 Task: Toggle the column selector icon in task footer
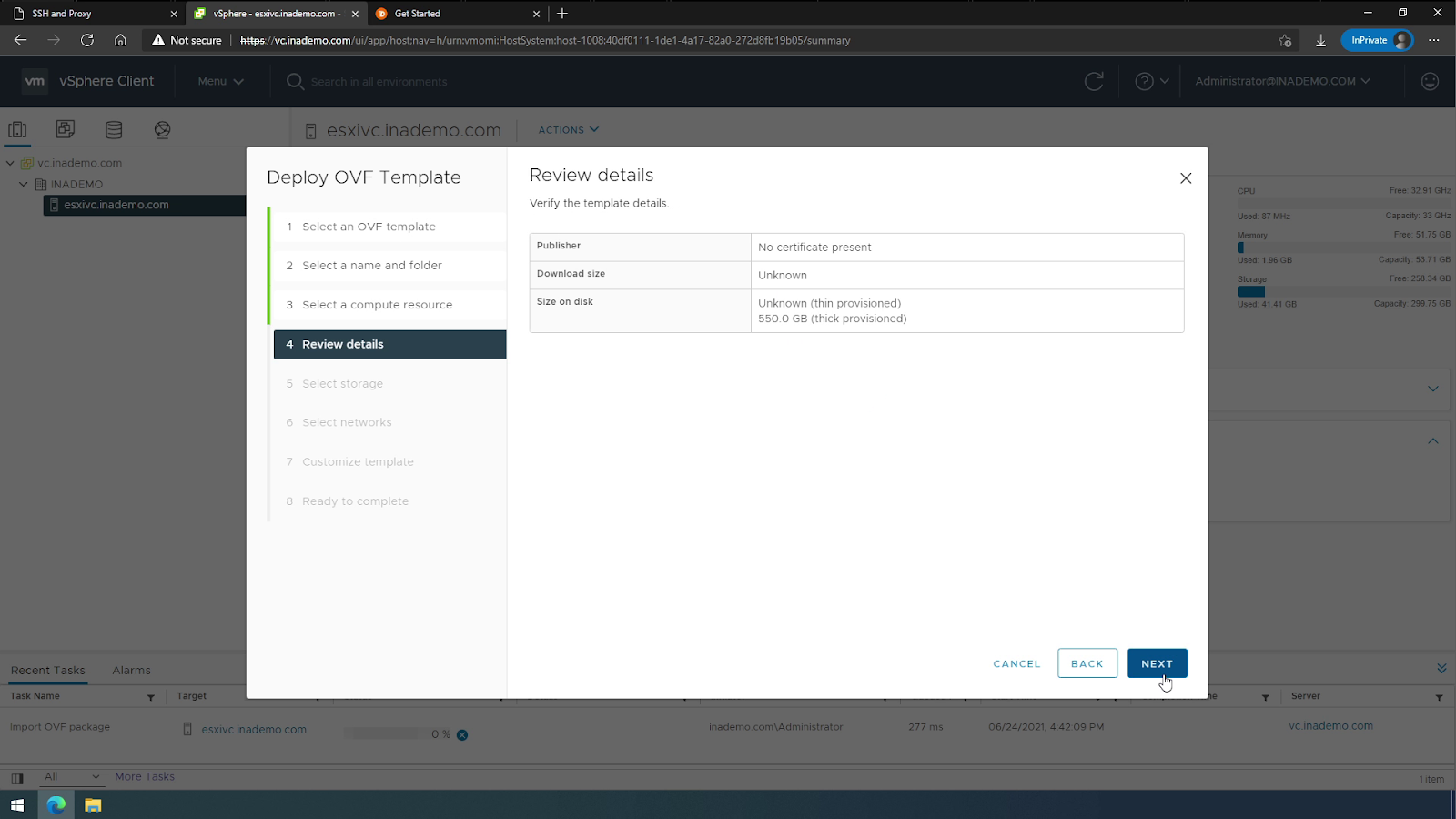pyautogui.click(x=17, y=778)
